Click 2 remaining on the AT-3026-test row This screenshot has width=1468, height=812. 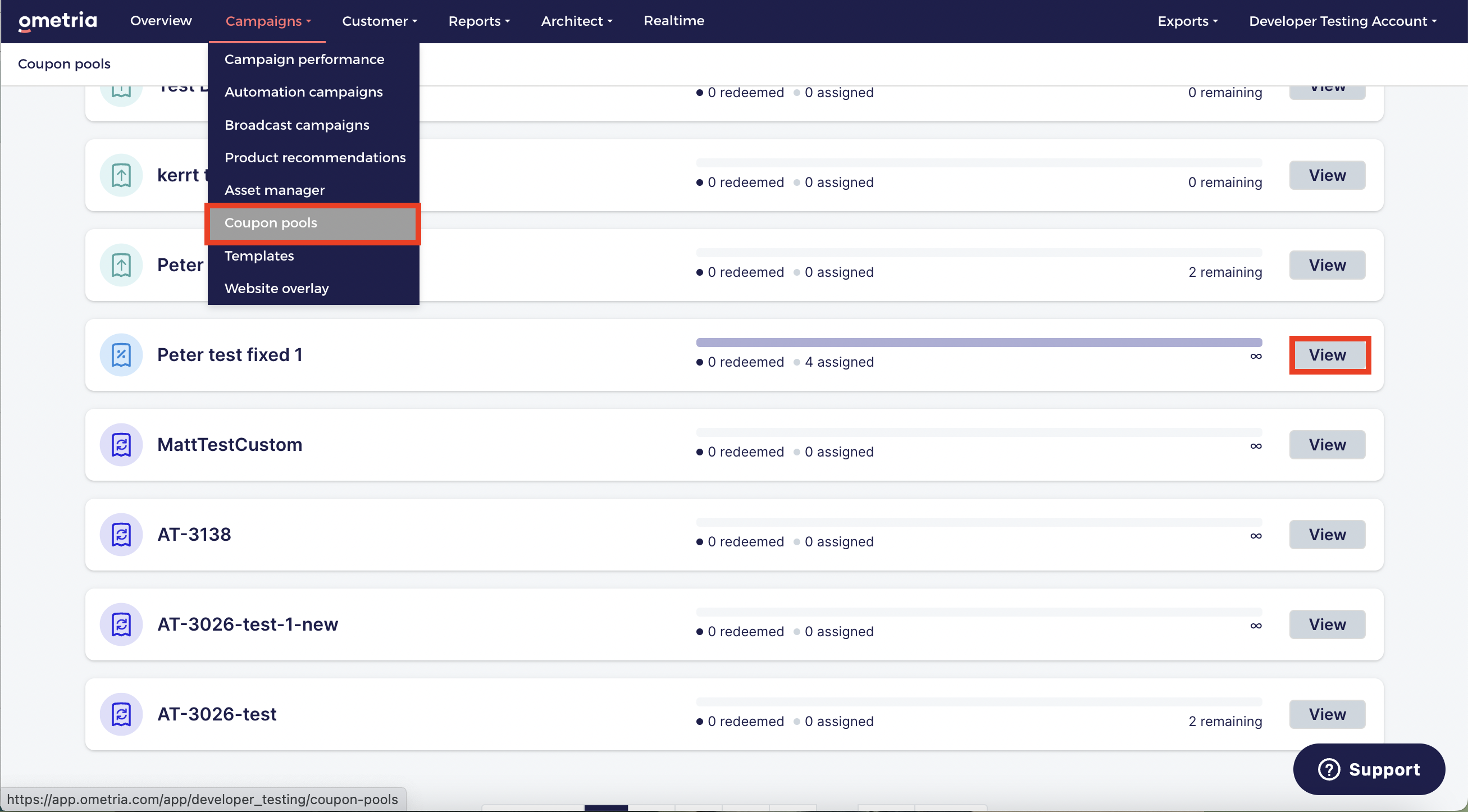1225,722
